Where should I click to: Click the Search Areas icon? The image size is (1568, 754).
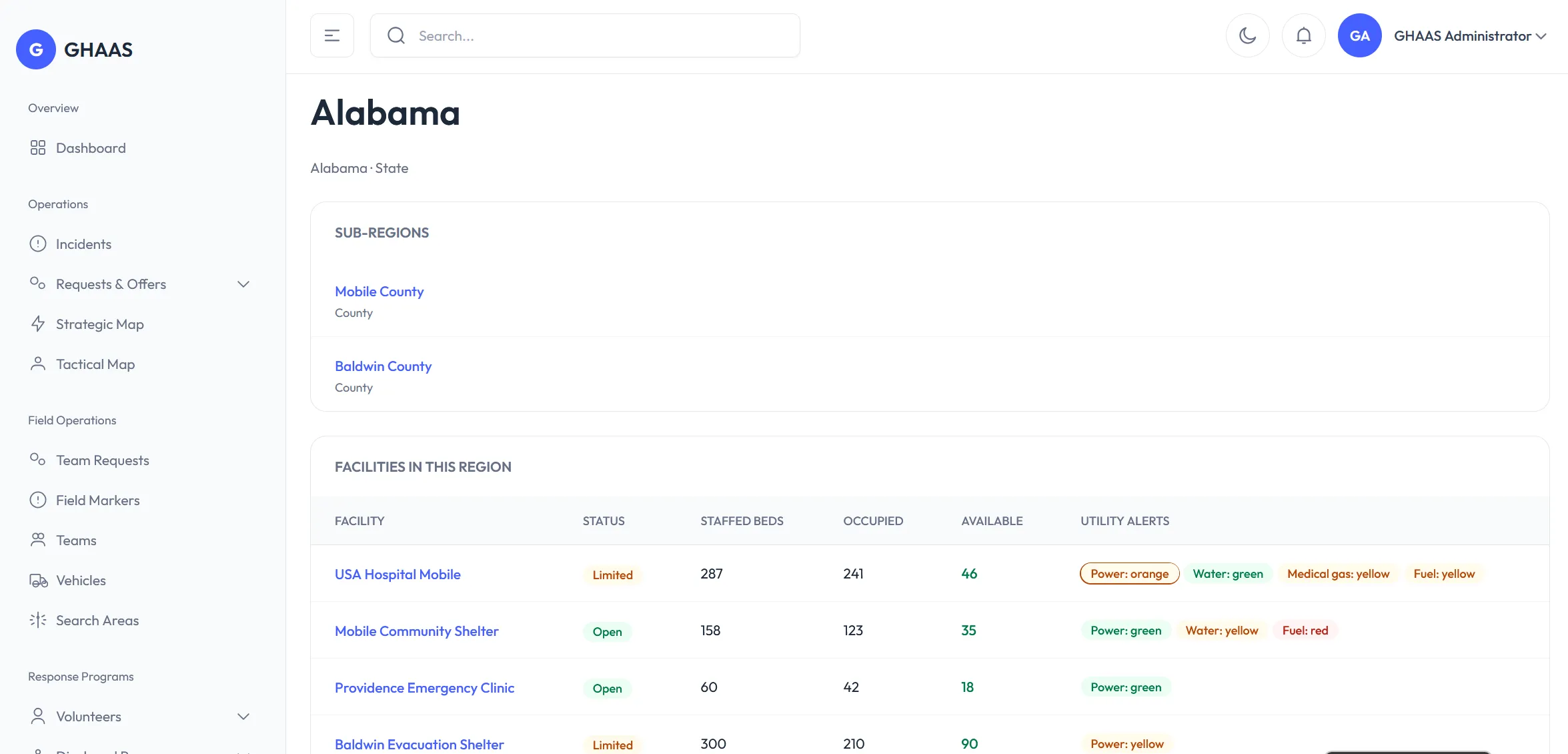38,621
